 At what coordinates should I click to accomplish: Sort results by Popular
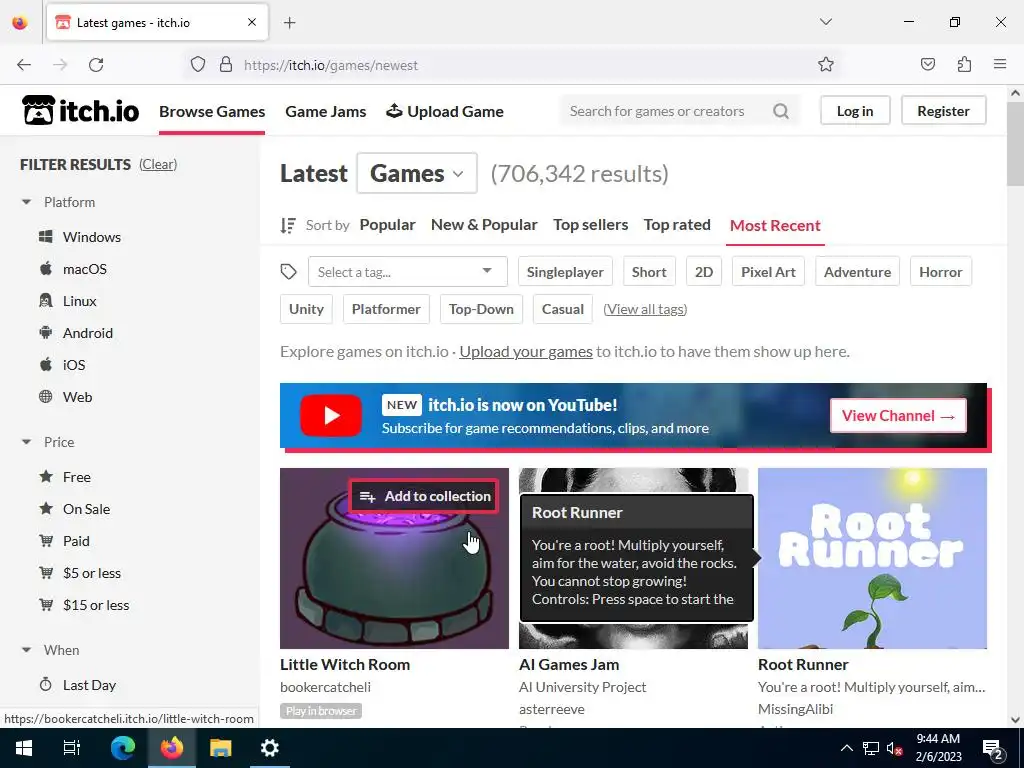click(387, 225)
